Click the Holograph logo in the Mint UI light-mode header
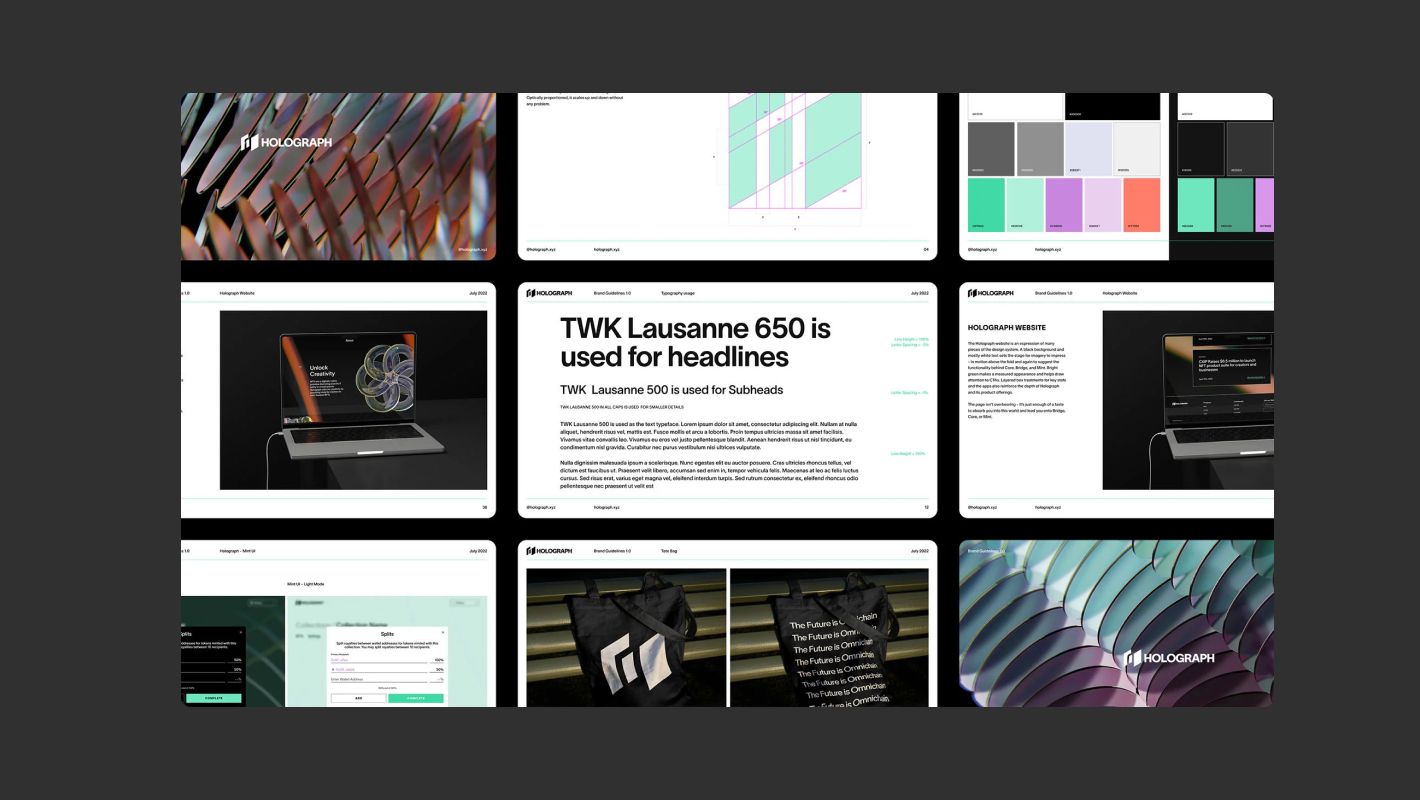 click(298, 603)
